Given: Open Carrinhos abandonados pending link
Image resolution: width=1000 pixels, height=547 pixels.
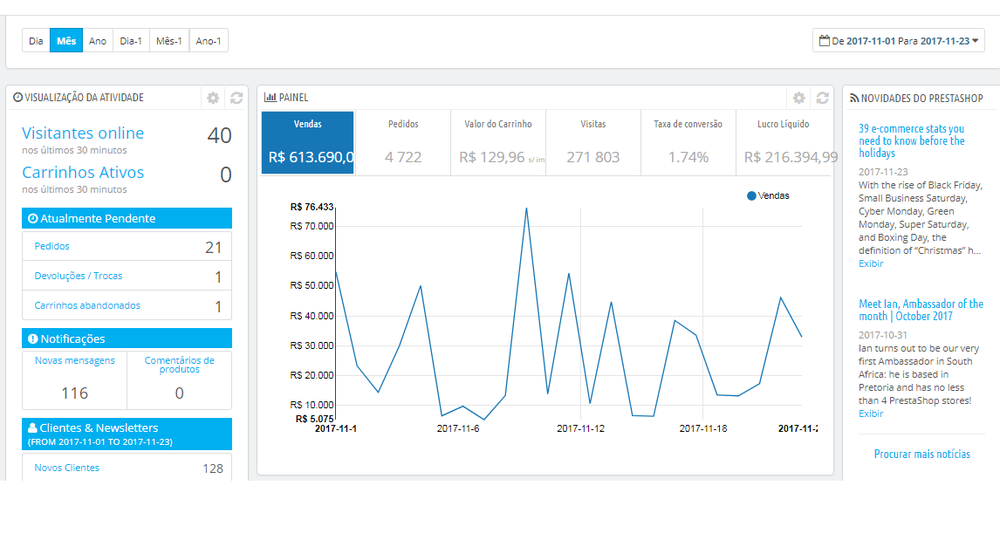Looking at the screenshot, I should tap(87, 305).
